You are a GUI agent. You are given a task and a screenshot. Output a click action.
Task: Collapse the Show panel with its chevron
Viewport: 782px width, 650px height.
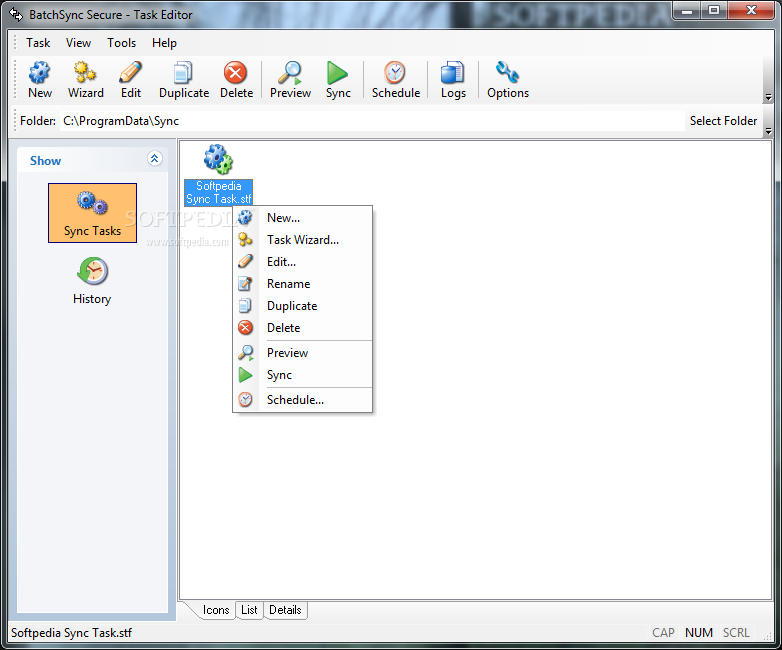tap(155, 159)
